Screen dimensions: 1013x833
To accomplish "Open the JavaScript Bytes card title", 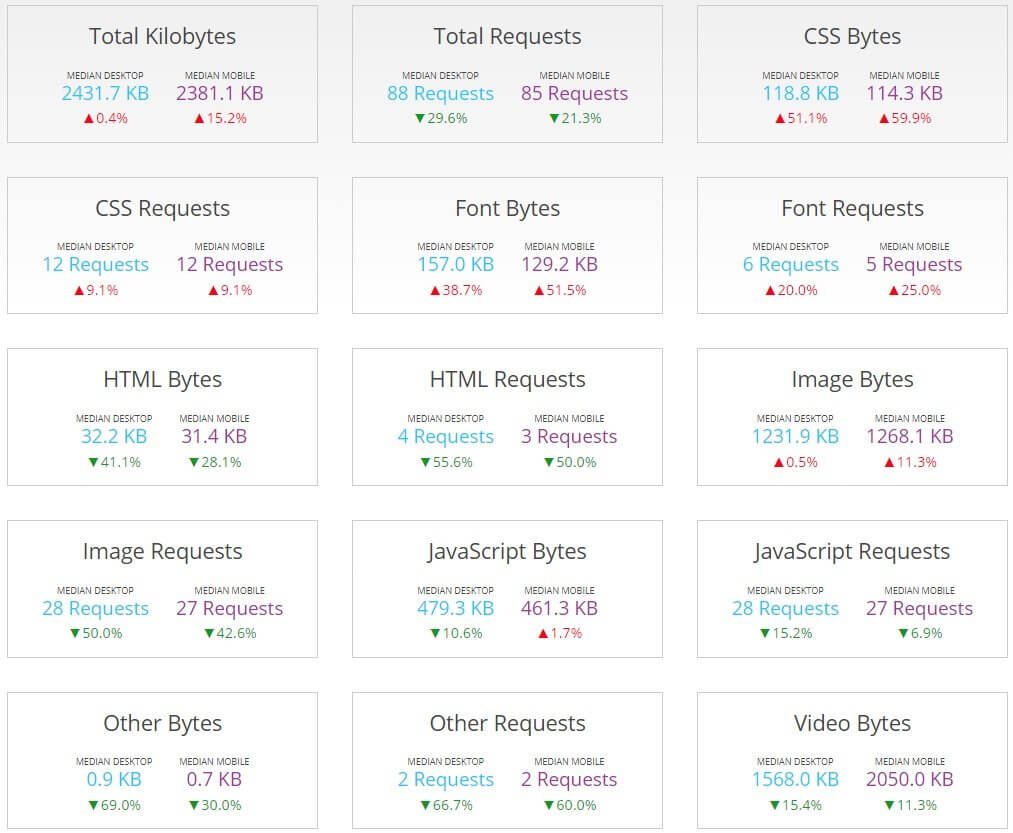I will 507,552.
